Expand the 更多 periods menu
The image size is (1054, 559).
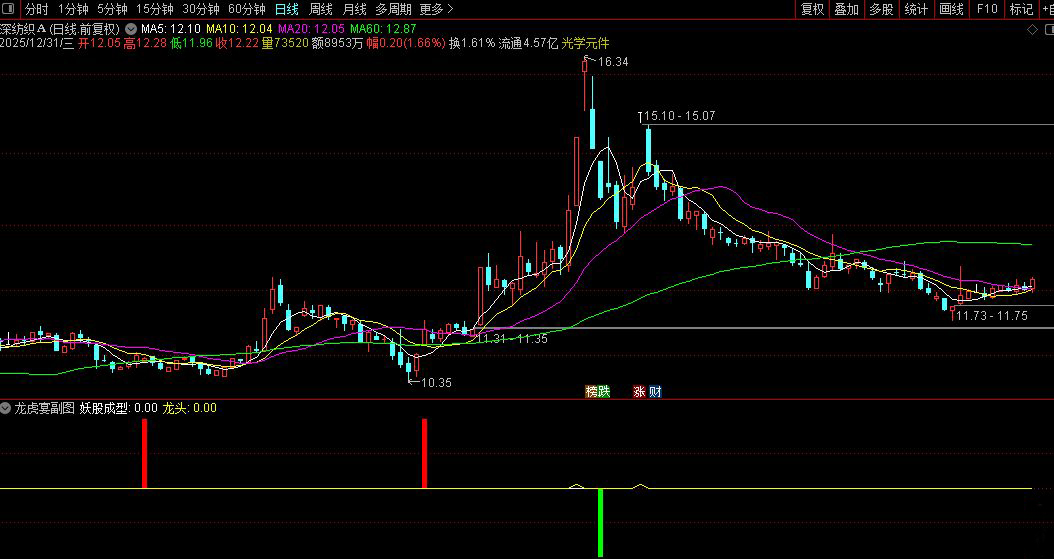pyautogui.click(x=436, y=9)
